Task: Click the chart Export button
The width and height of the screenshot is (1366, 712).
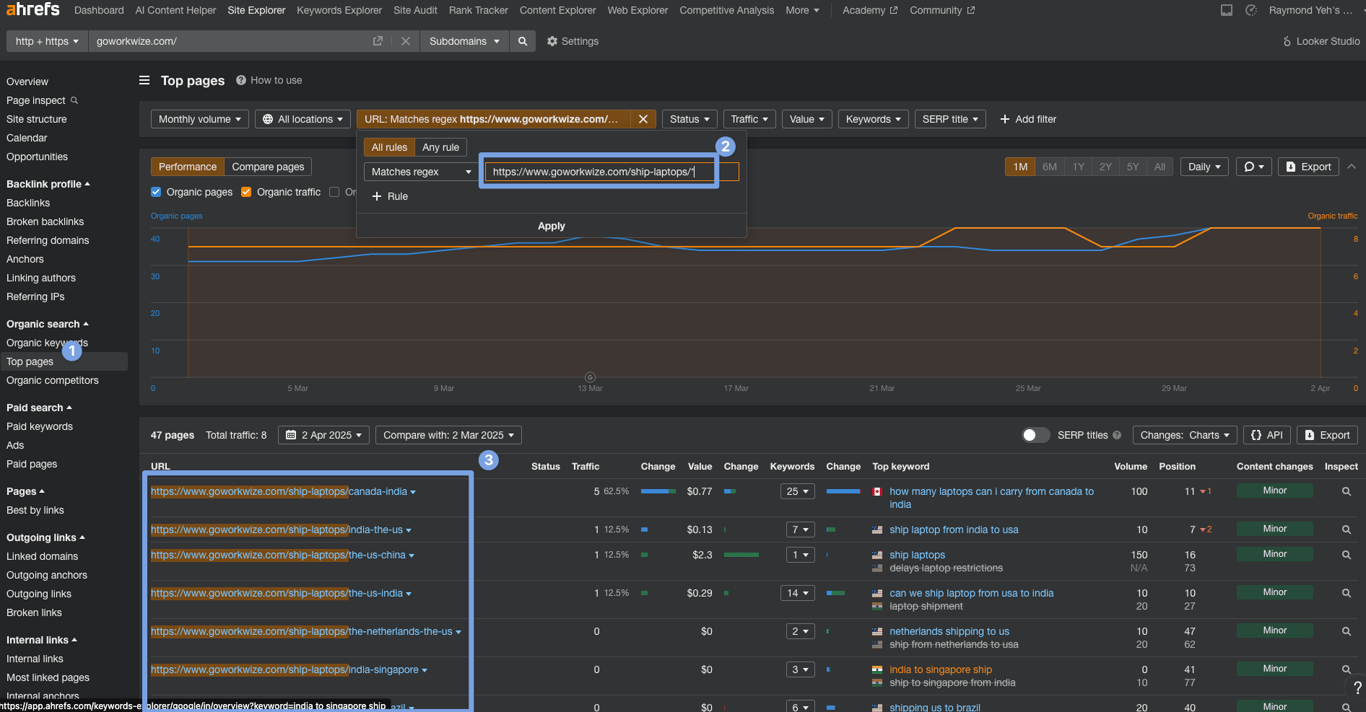Action: (x=1308, y=167)
